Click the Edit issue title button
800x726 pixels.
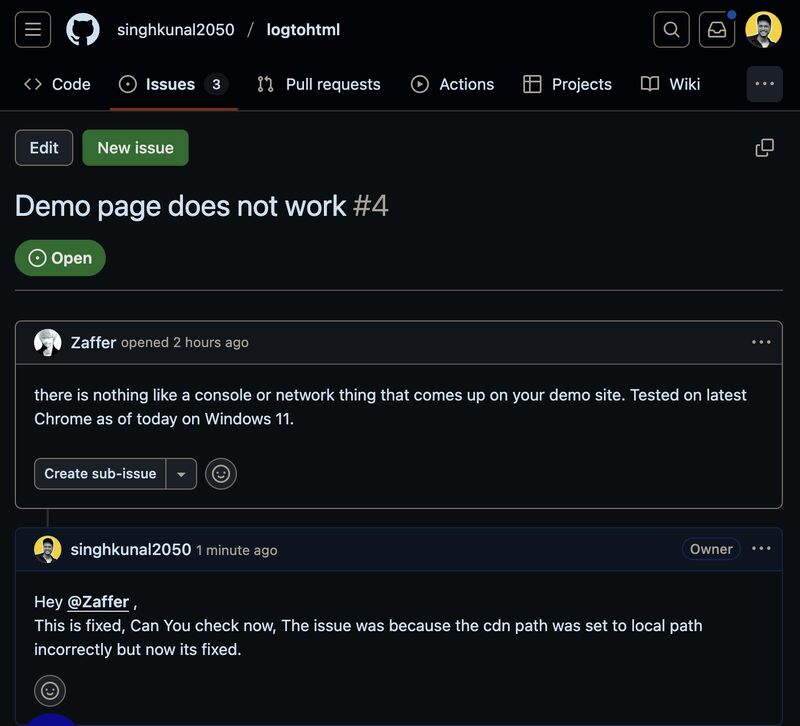(44, 147)
